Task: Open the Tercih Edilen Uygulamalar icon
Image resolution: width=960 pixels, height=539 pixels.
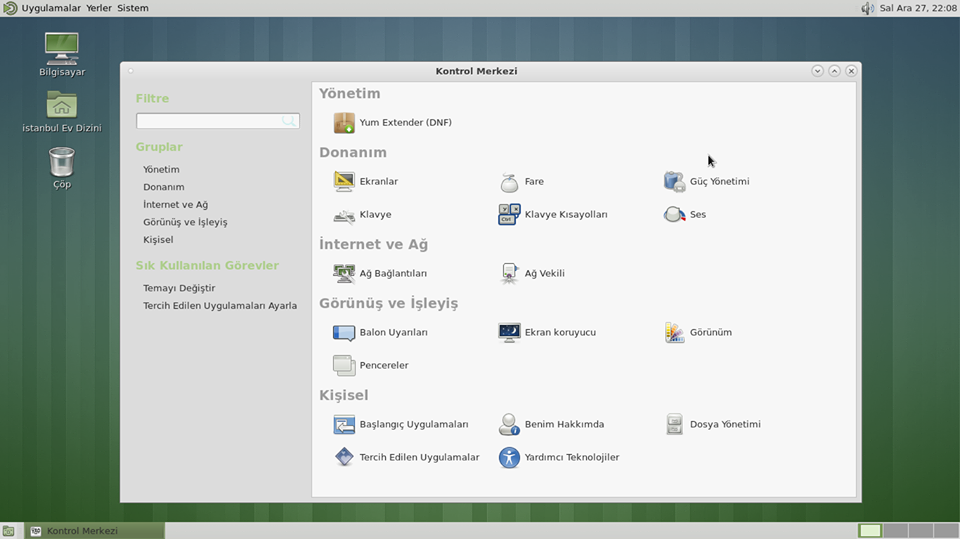Action: (343, 457)
